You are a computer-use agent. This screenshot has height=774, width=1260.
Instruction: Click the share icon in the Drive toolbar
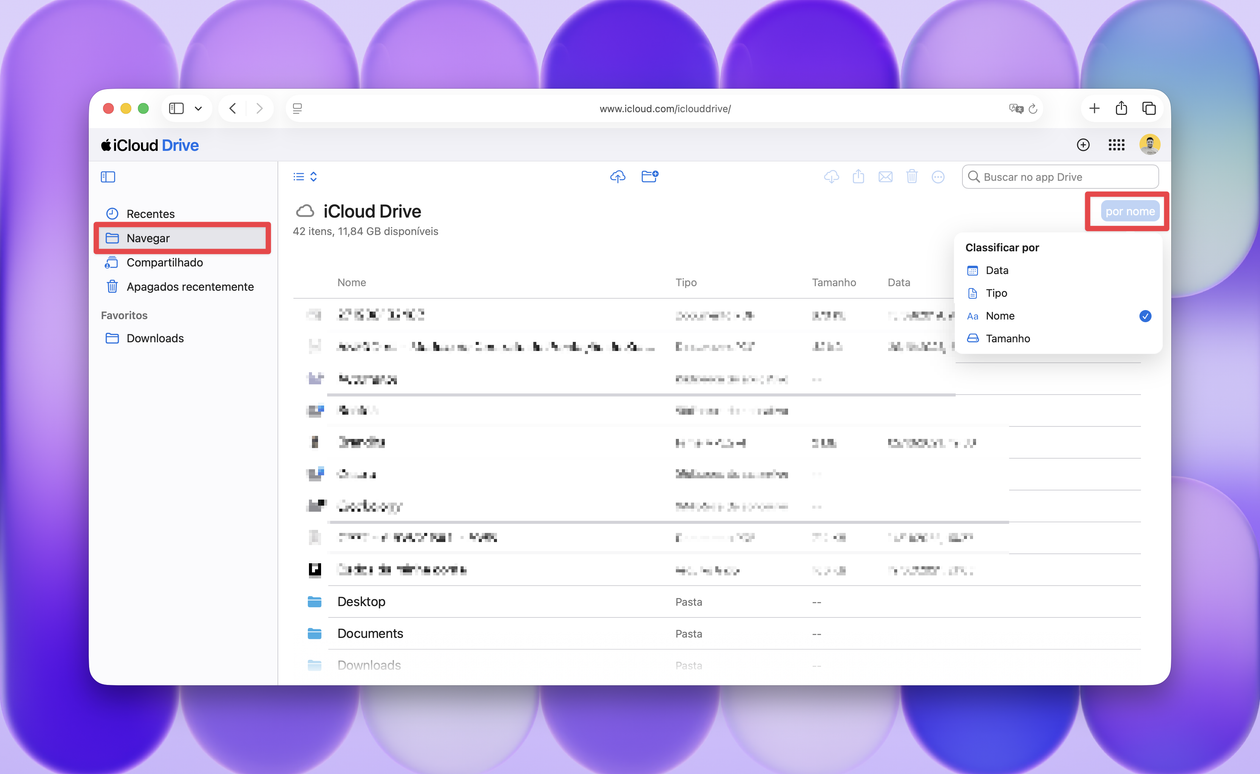pyautogui.click(x=858, y=177)
